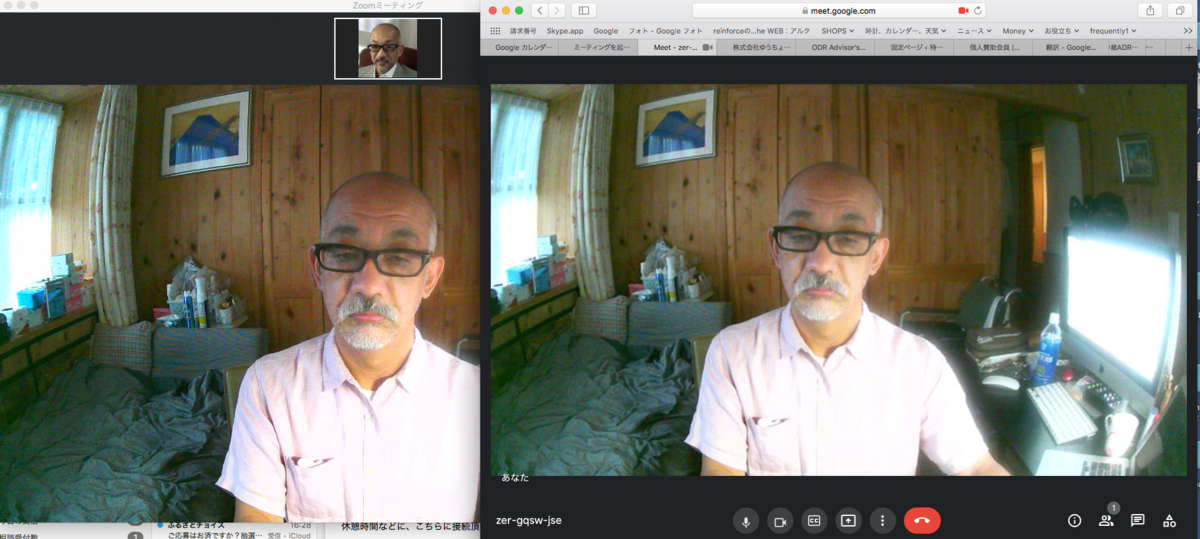The height and width of the screenshot is (539, 1200).
Task: Expand ニュース bookmark folder
Action: tap(975, 31)
